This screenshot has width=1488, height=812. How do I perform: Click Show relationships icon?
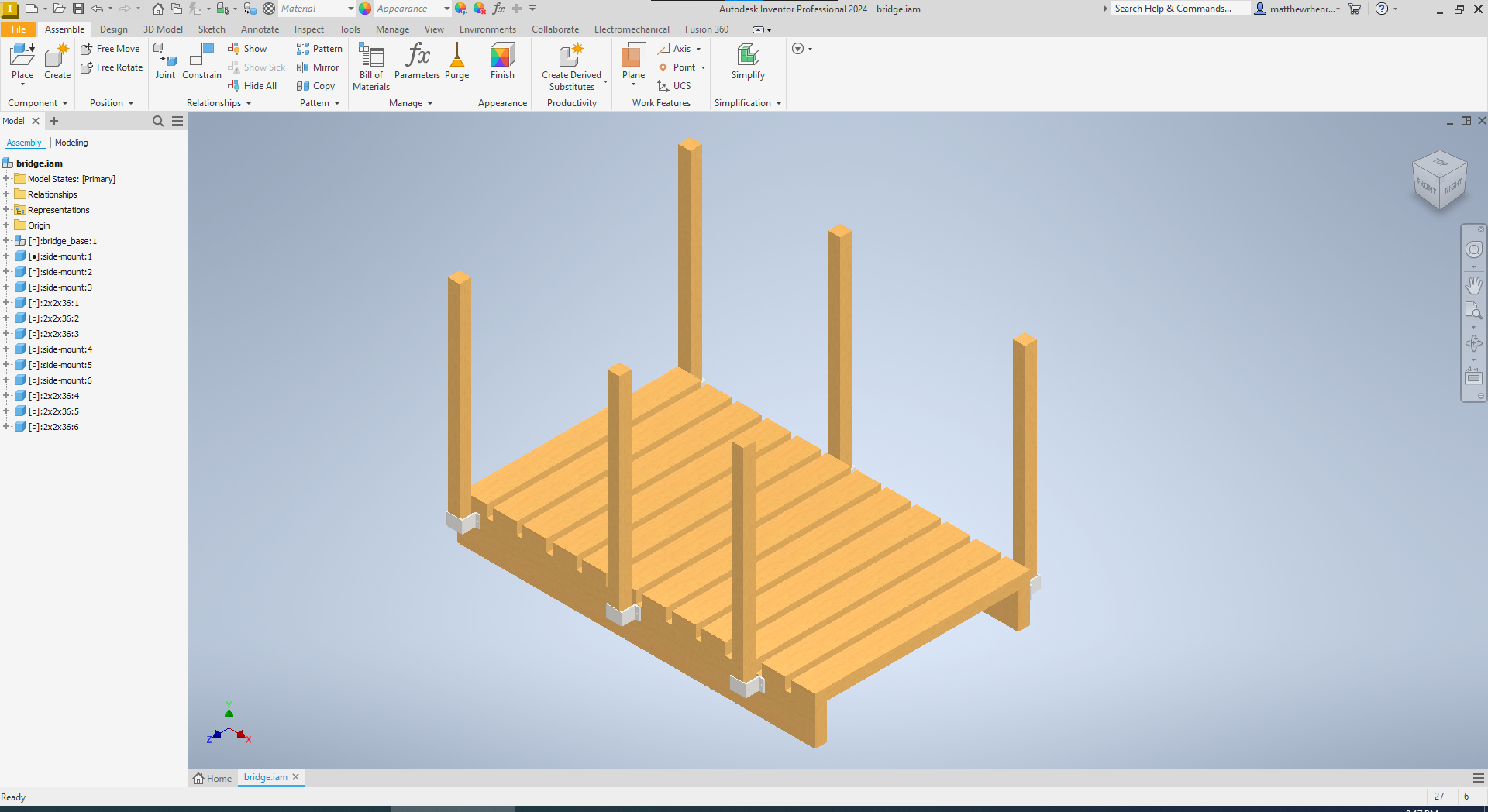click(x=247, y=49)
